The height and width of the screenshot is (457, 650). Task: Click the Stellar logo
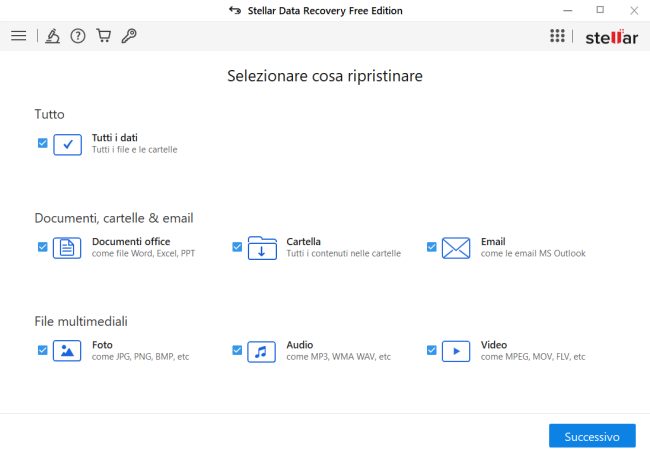(612, 37)
